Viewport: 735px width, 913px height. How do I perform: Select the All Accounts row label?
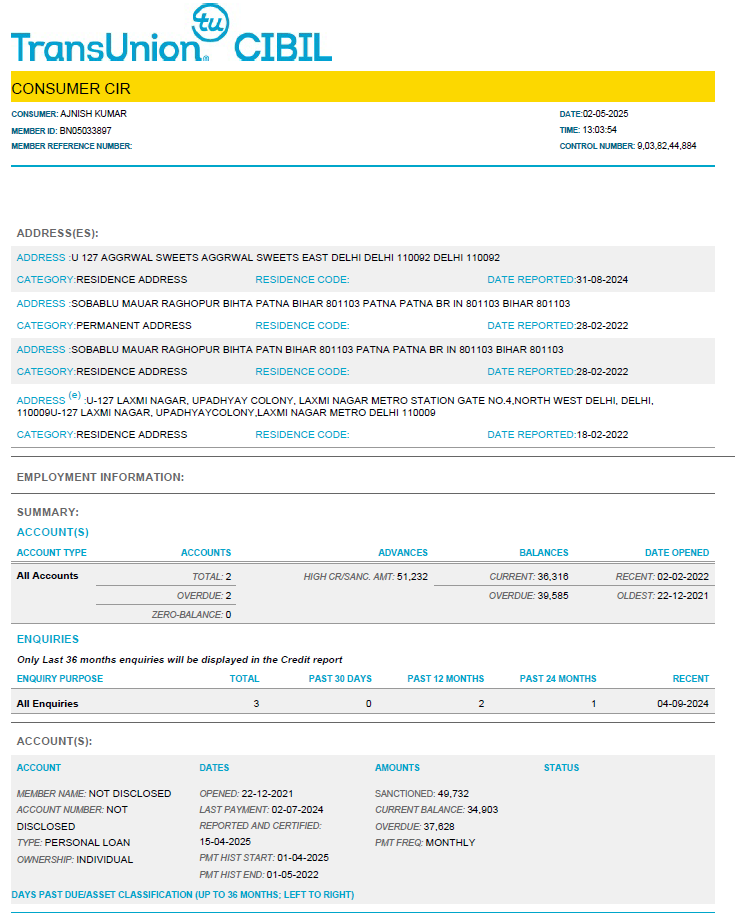(47, 575)
